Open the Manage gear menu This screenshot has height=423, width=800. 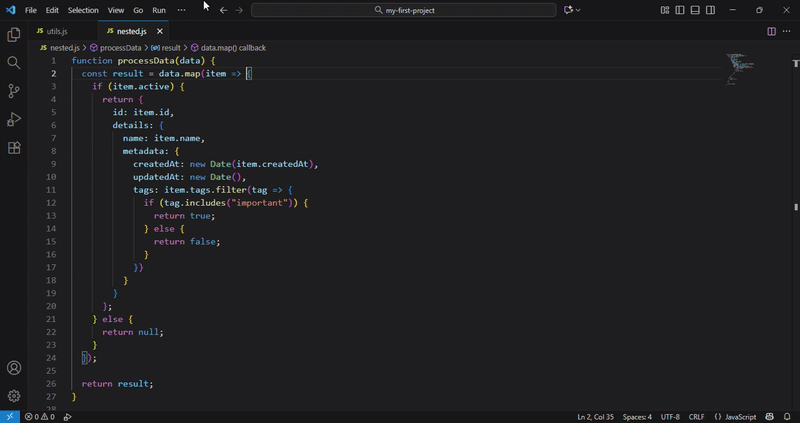pyautogui.click(x=14, y=395)
